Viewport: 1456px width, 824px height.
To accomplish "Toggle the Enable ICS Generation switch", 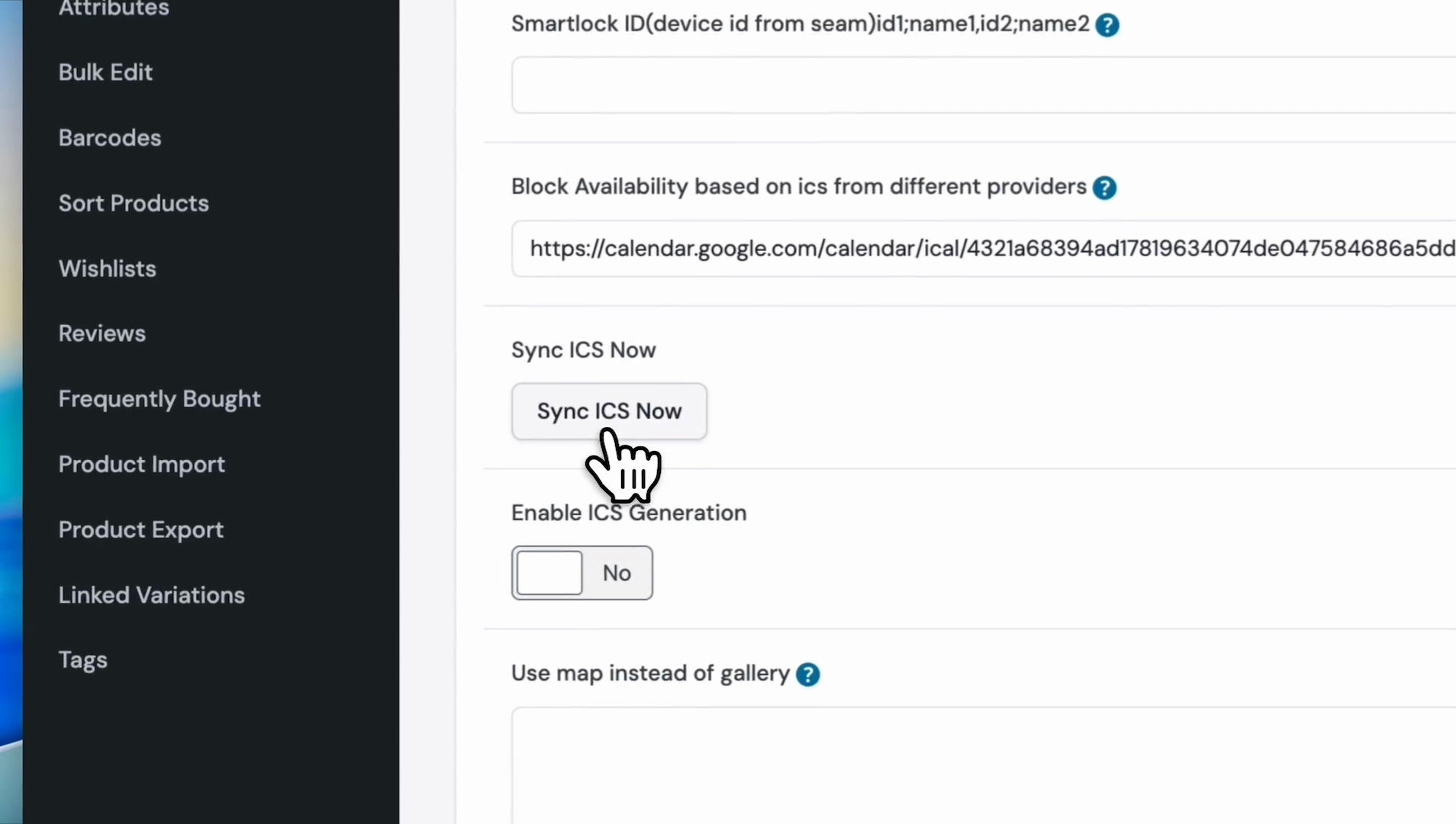I will pos(581,573).
